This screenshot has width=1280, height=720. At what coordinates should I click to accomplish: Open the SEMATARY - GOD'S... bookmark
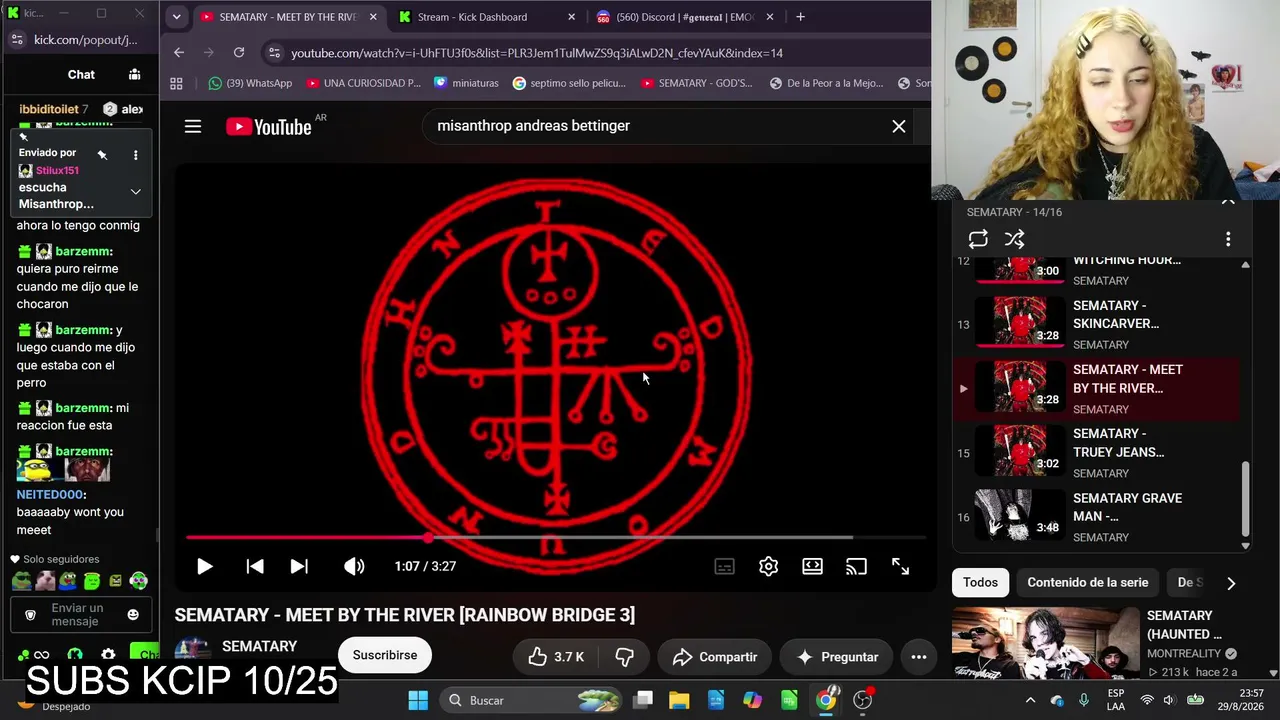697,83
